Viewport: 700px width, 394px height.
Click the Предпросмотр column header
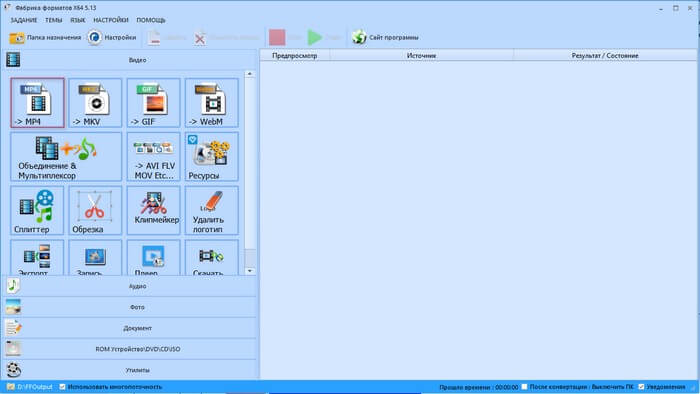point(295,56)
